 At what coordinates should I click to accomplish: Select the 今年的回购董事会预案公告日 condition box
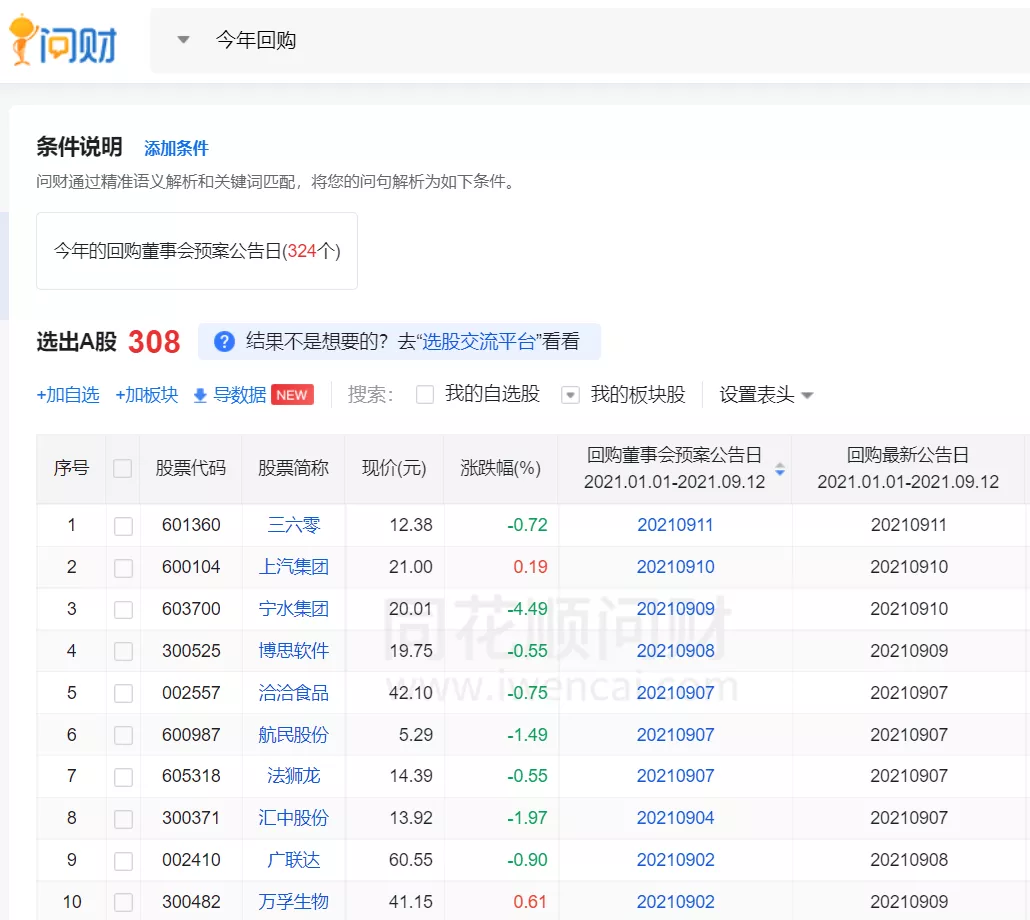click(197, 251)
